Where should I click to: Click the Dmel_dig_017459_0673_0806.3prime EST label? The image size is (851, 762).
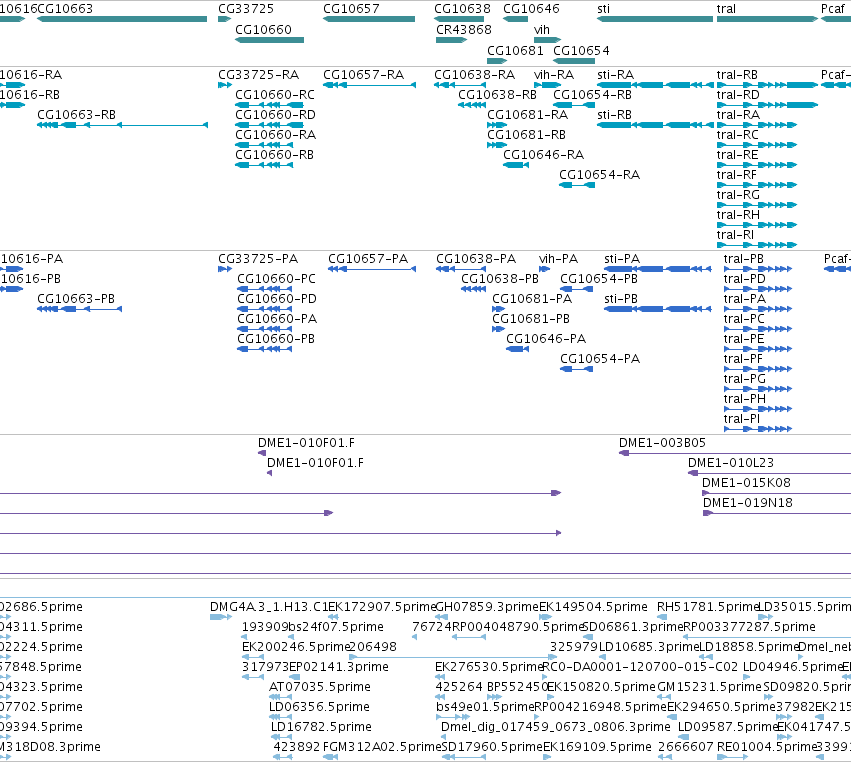coord(556,727)
